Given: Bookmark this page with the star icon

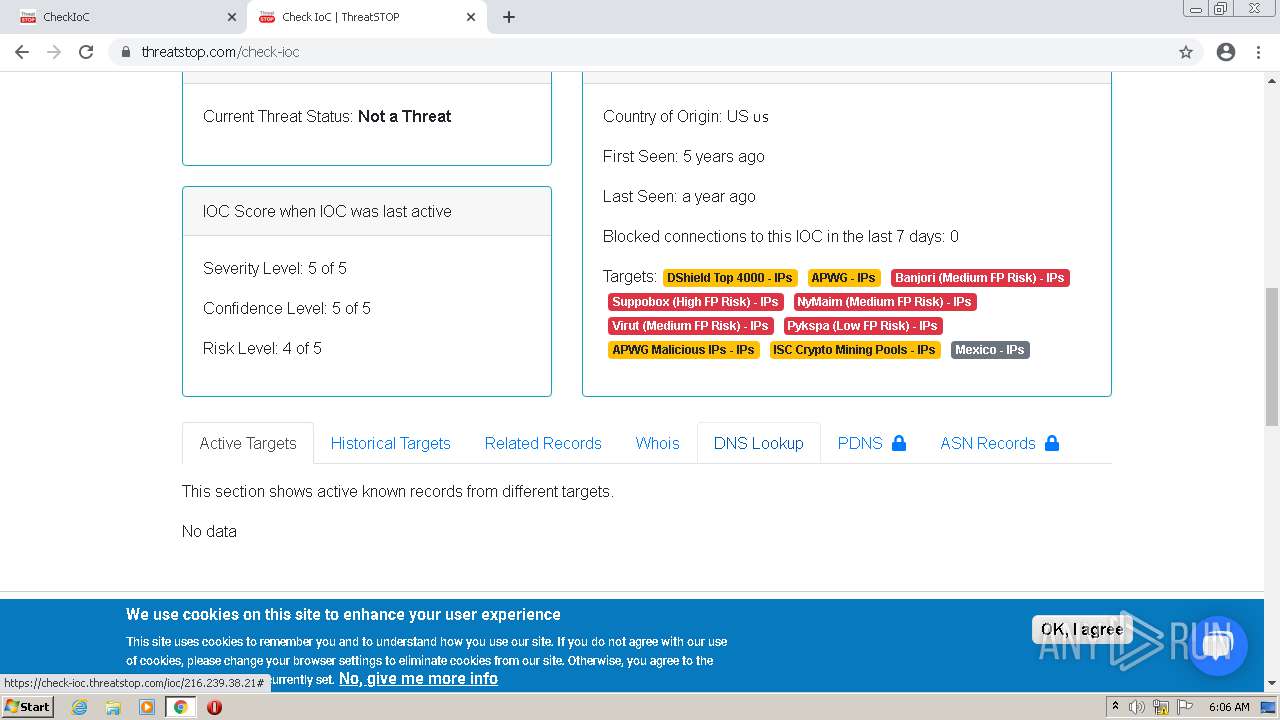Looking at the screenshot, I should [x=1186, y=52].
